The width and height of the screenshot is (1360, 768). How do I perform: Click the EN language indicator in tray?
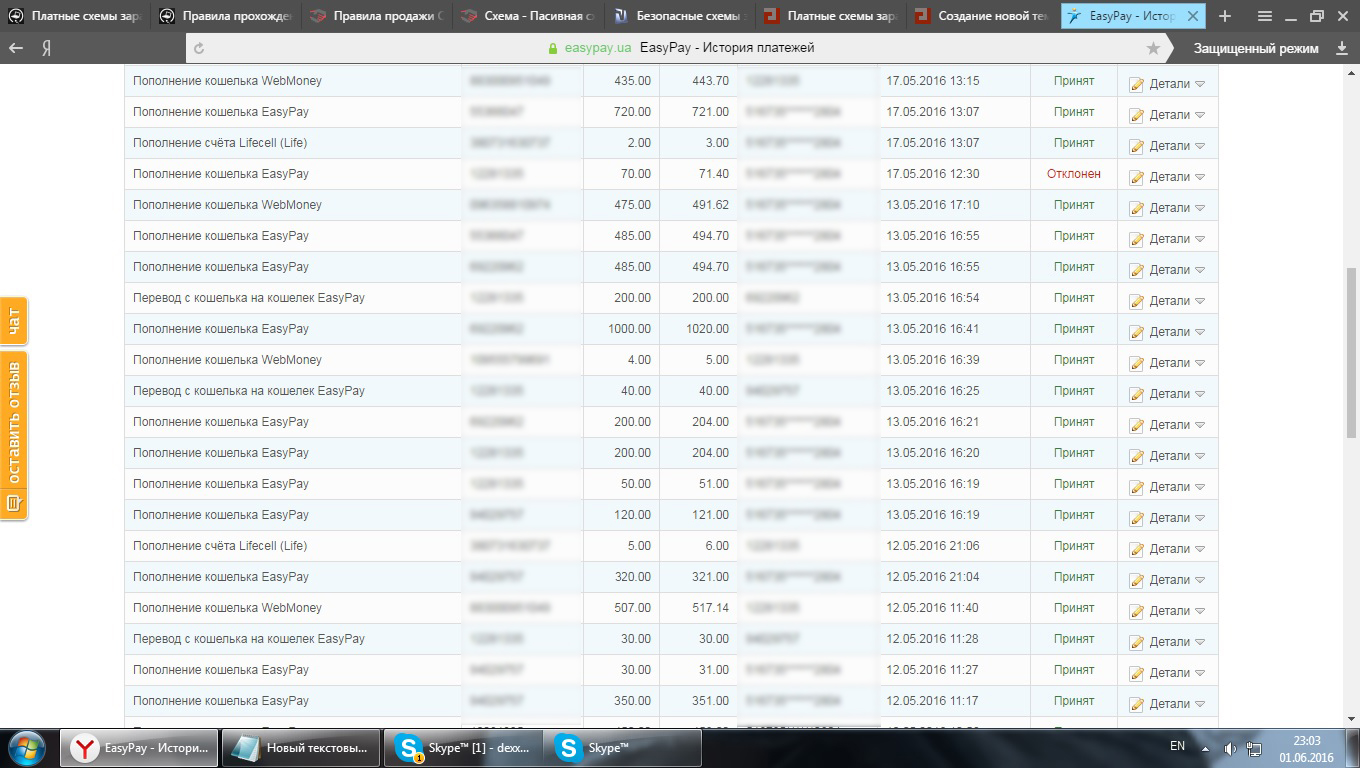click(1177, 746)
